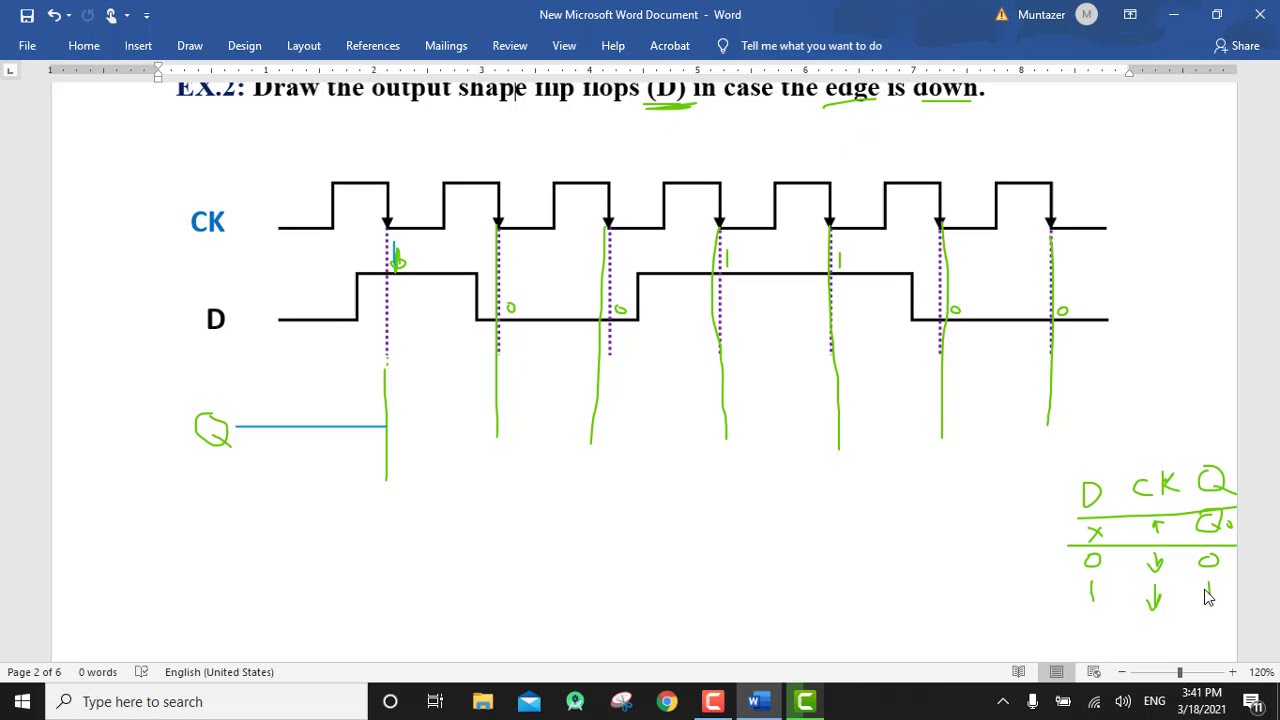Open the Touch/Mouse Mode dropdown arrow
Image resolution: width=1280 pixels, height=720 pixels.
[x=127, y=15]
